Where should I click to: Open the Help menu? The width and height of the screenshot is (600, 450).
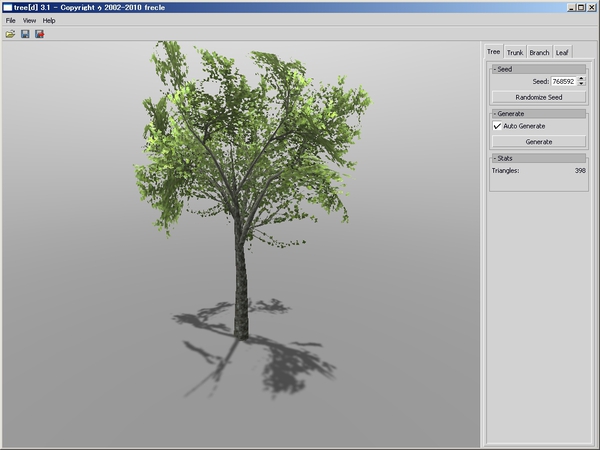click(49, 21)
